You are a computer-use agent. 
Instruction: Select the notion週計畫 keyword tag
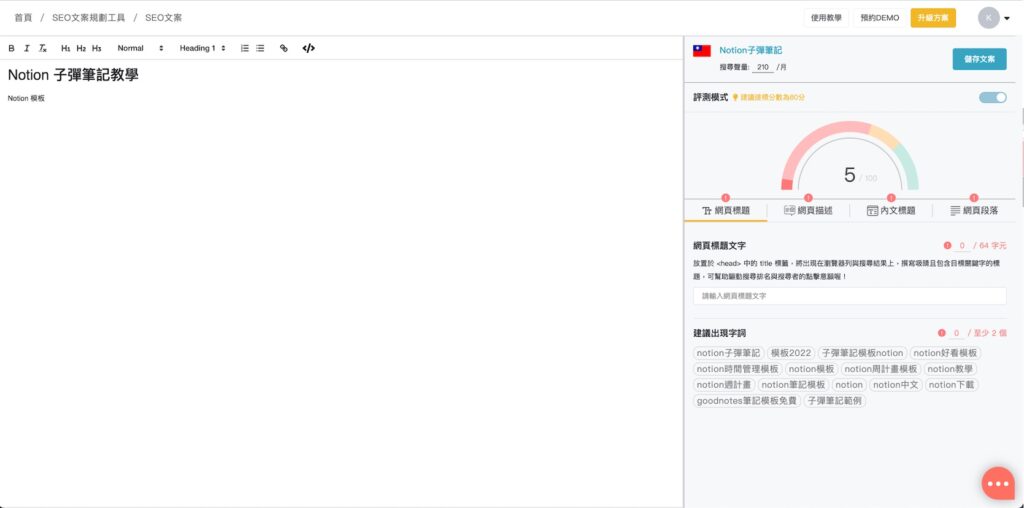(724, 385)
